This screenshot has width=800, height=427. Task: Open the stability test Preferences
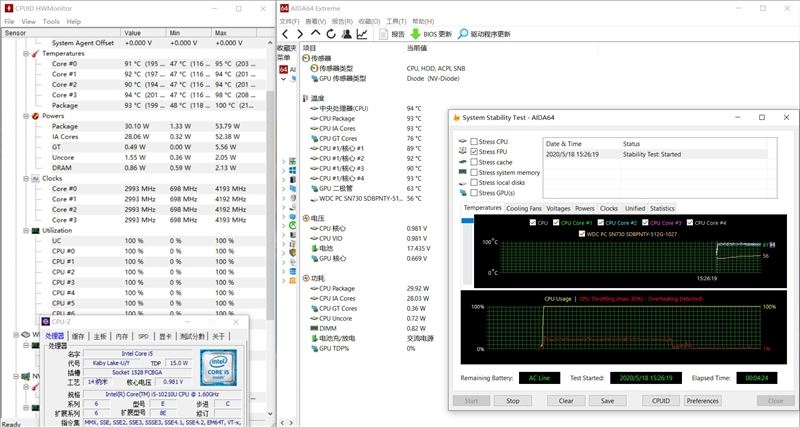tap(703, 401)
